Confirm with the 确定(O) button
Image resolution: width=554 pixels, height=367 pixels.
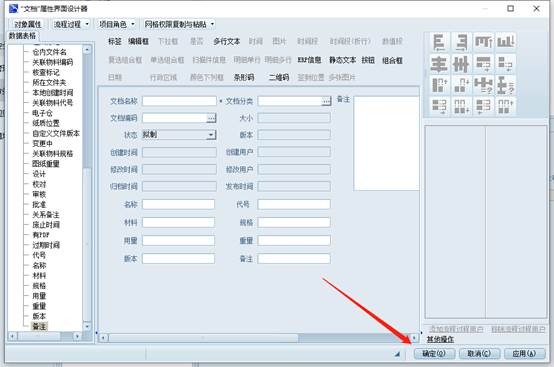click(x=434, y=353)
